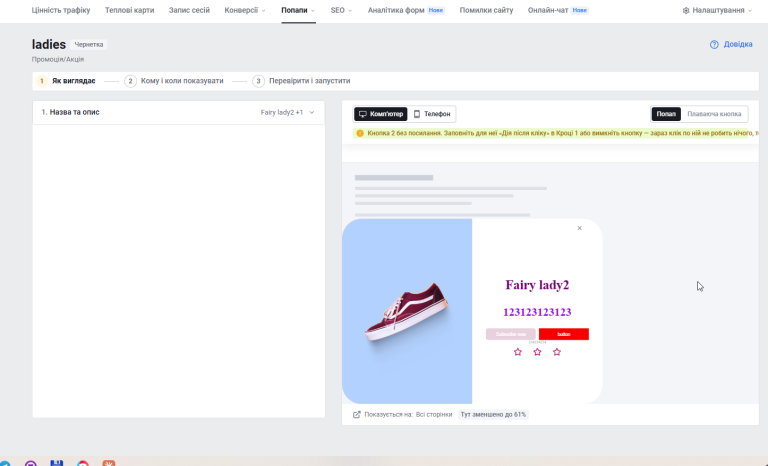
Task: Open the blue floppy disk taskbar app
Action: coord(57,463)
